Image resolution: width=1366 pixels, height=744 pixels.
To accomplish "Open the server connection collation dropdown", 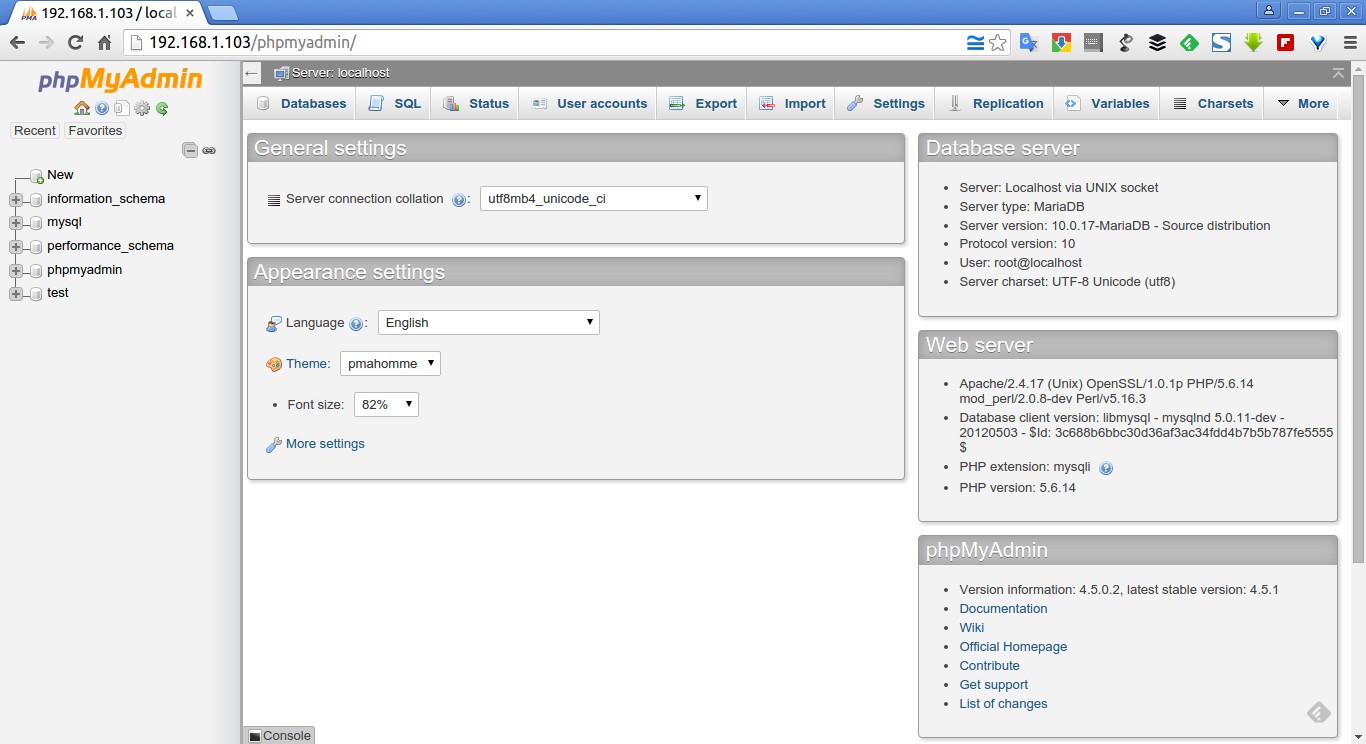I will (x=594, y=198).
